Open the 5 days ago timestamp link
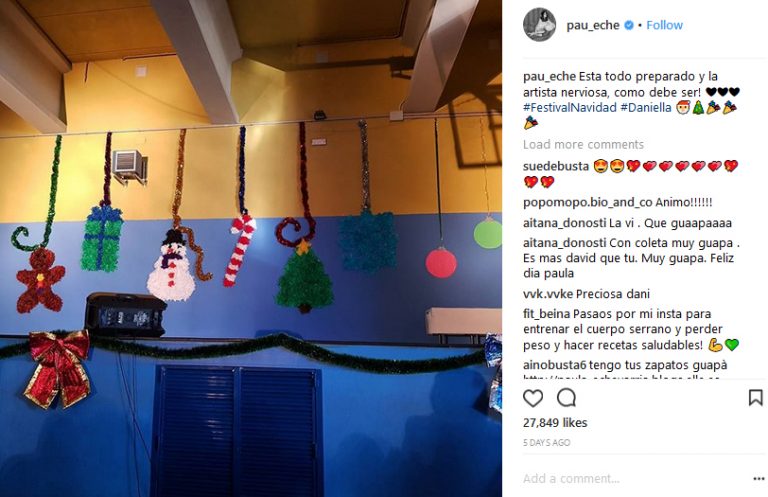Image resolution: width=768 pixels, height=497 pixels. pos(546,443)
